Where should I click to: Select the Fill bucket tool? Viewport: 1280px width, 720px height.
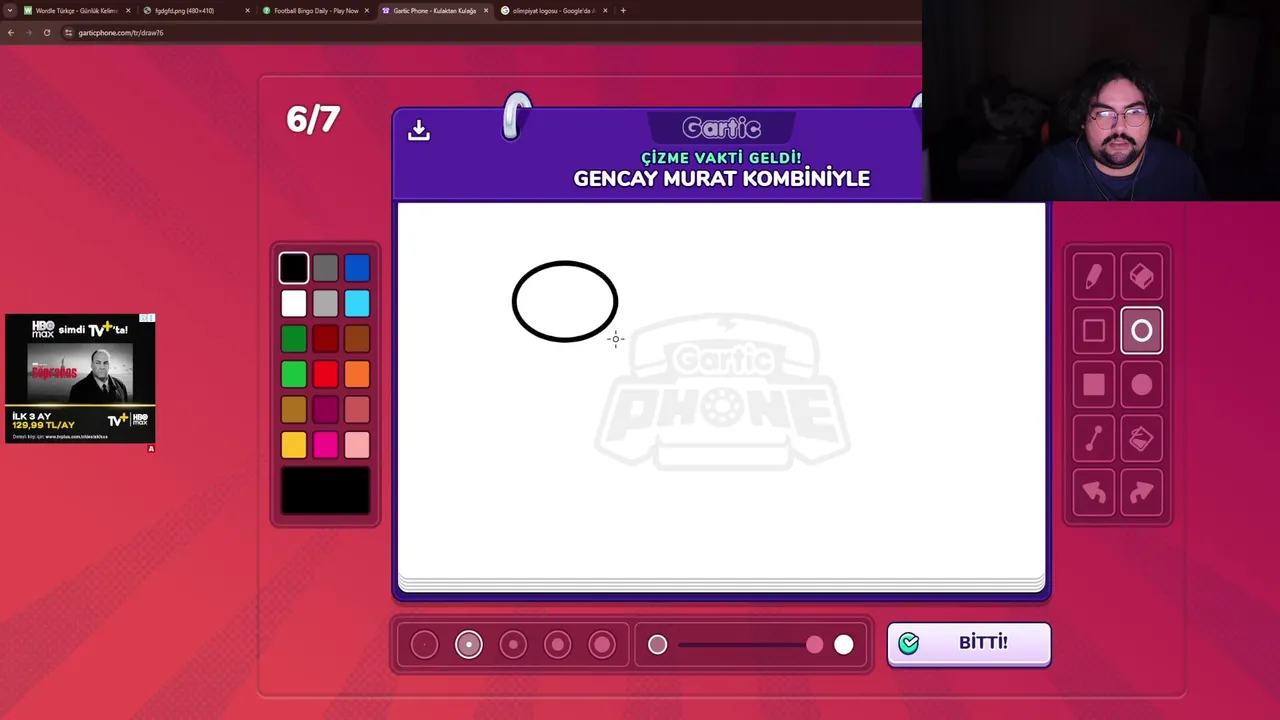[x=1141, y=439]
